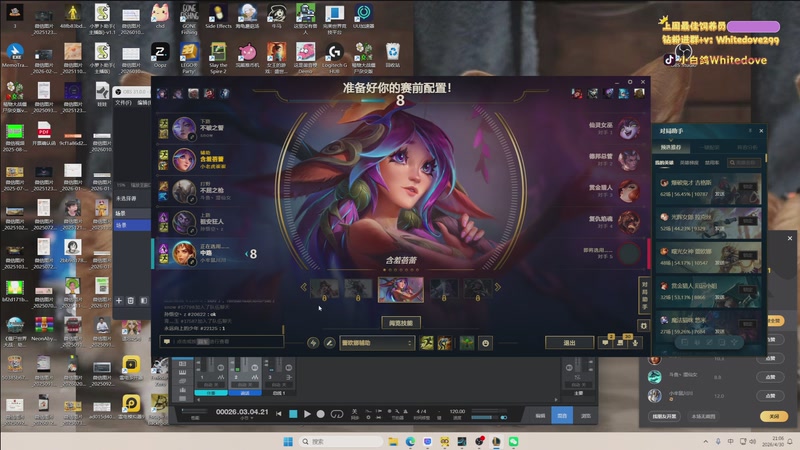Open 文件(F) menu in OBS window
Viewport: 800px width, 450px height.
tap(123, 103)
